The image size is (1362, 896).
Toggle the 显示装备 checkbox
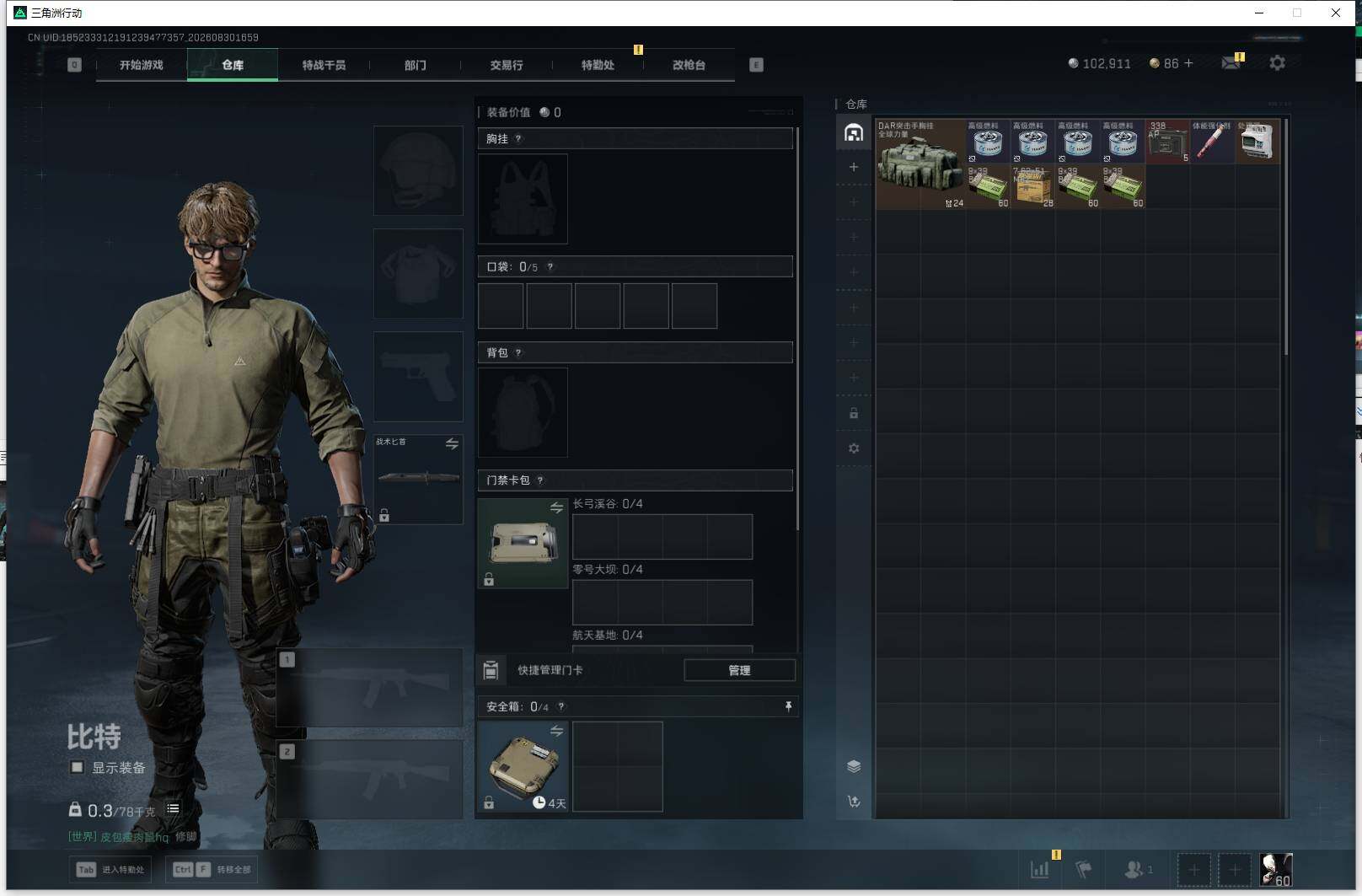[77, 767]
